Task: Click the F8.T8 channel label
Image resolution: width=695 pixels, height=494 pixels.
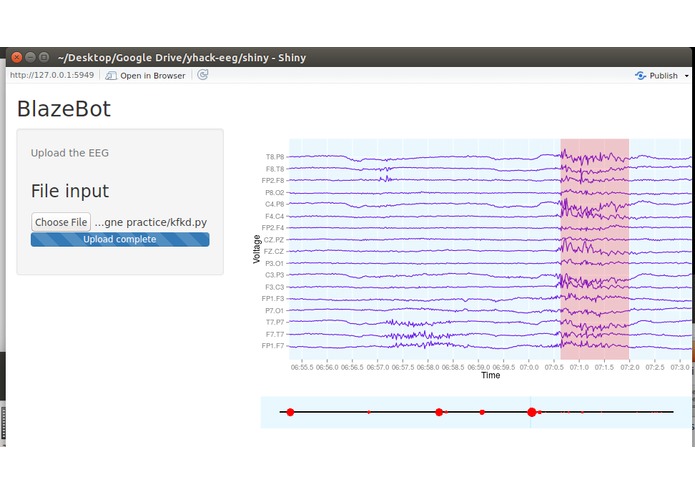Action: pyautogui.click(x=275, y=169)
